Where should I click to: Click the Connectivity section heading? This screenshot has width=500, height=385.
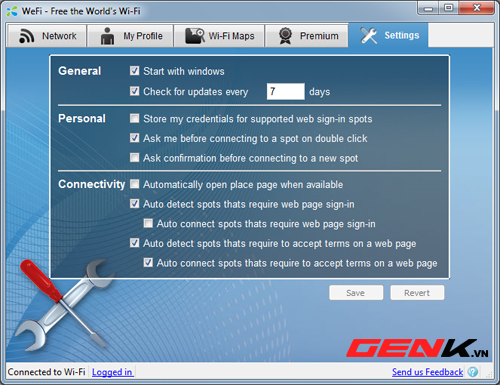coord(91,184)
